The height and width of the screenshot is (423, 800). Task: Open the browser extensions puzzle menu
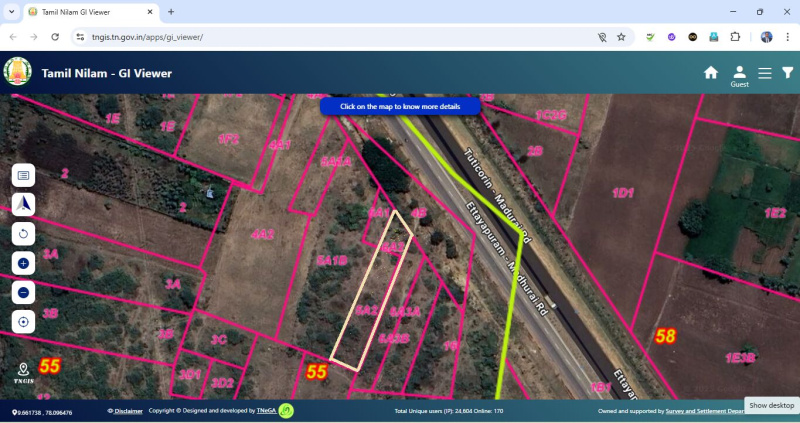[735, 37]
